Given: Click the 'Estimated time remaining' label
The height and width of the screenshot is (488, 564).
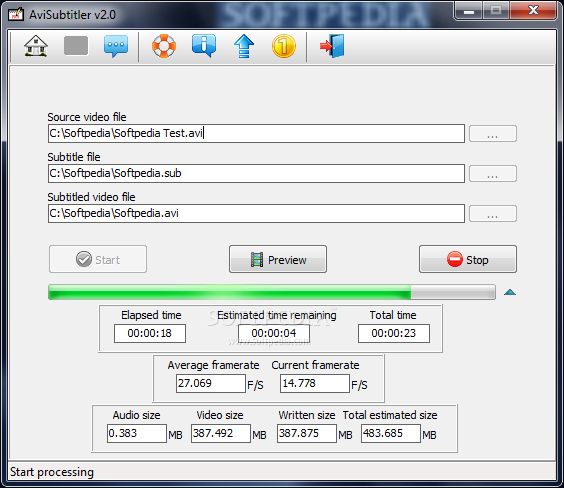Looking at the screenshot, I should (277, 315).
